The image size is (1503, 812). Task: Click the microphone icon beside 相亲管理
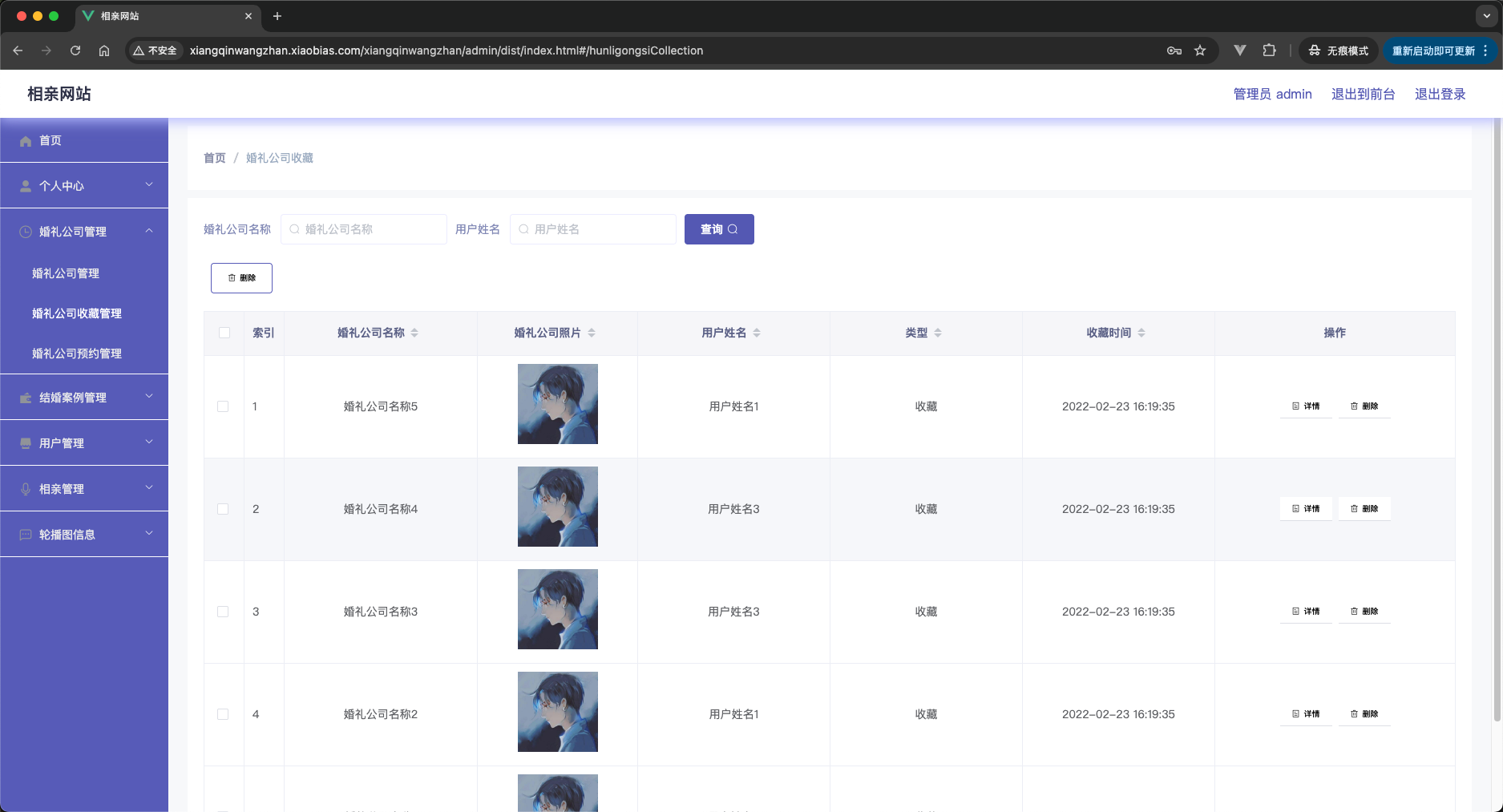(x=26, y=489)
